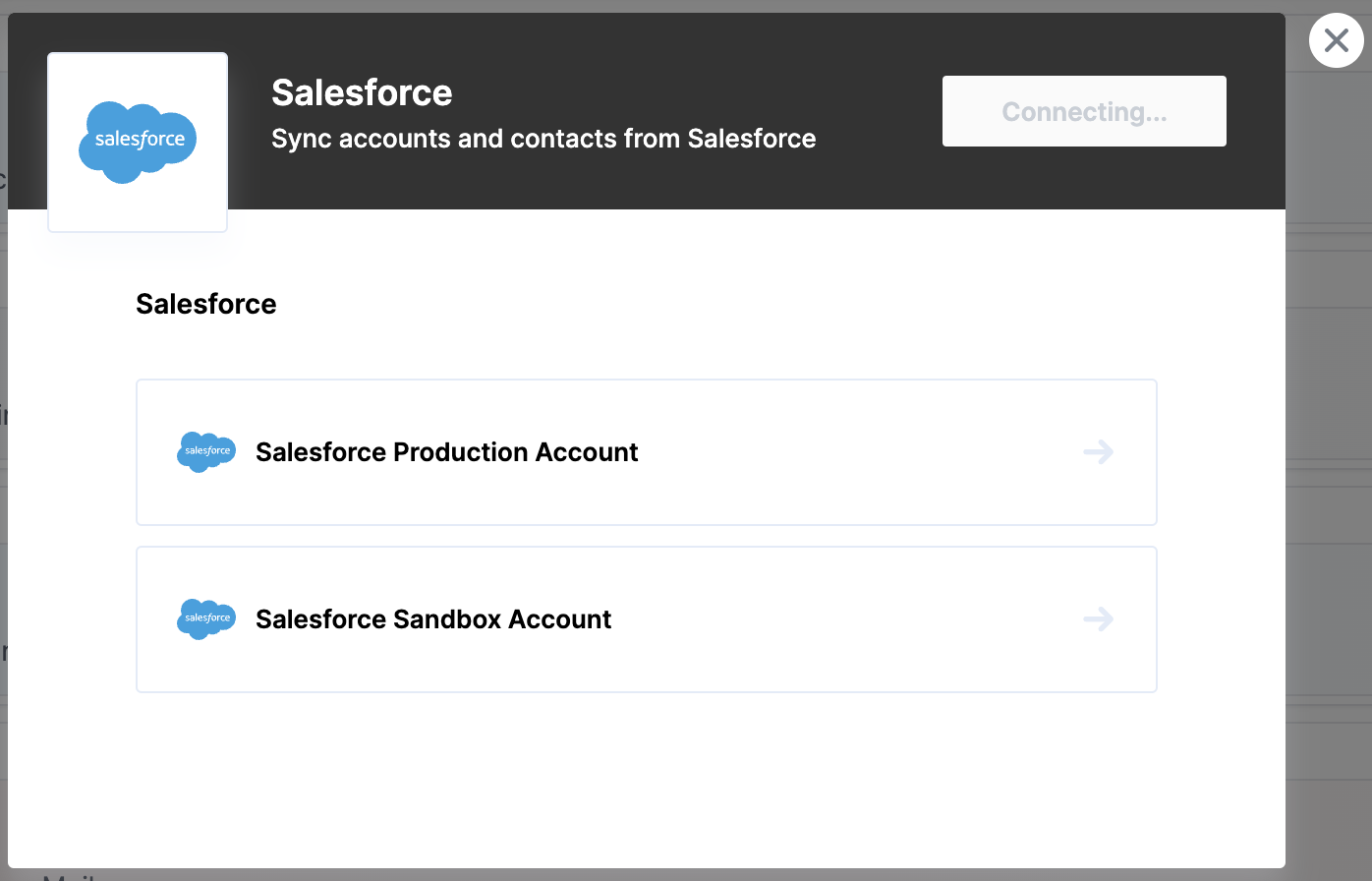Close the Salesforce dialog with the X button
Viewport: 1372px width, 881px height.
(1336, 40)
